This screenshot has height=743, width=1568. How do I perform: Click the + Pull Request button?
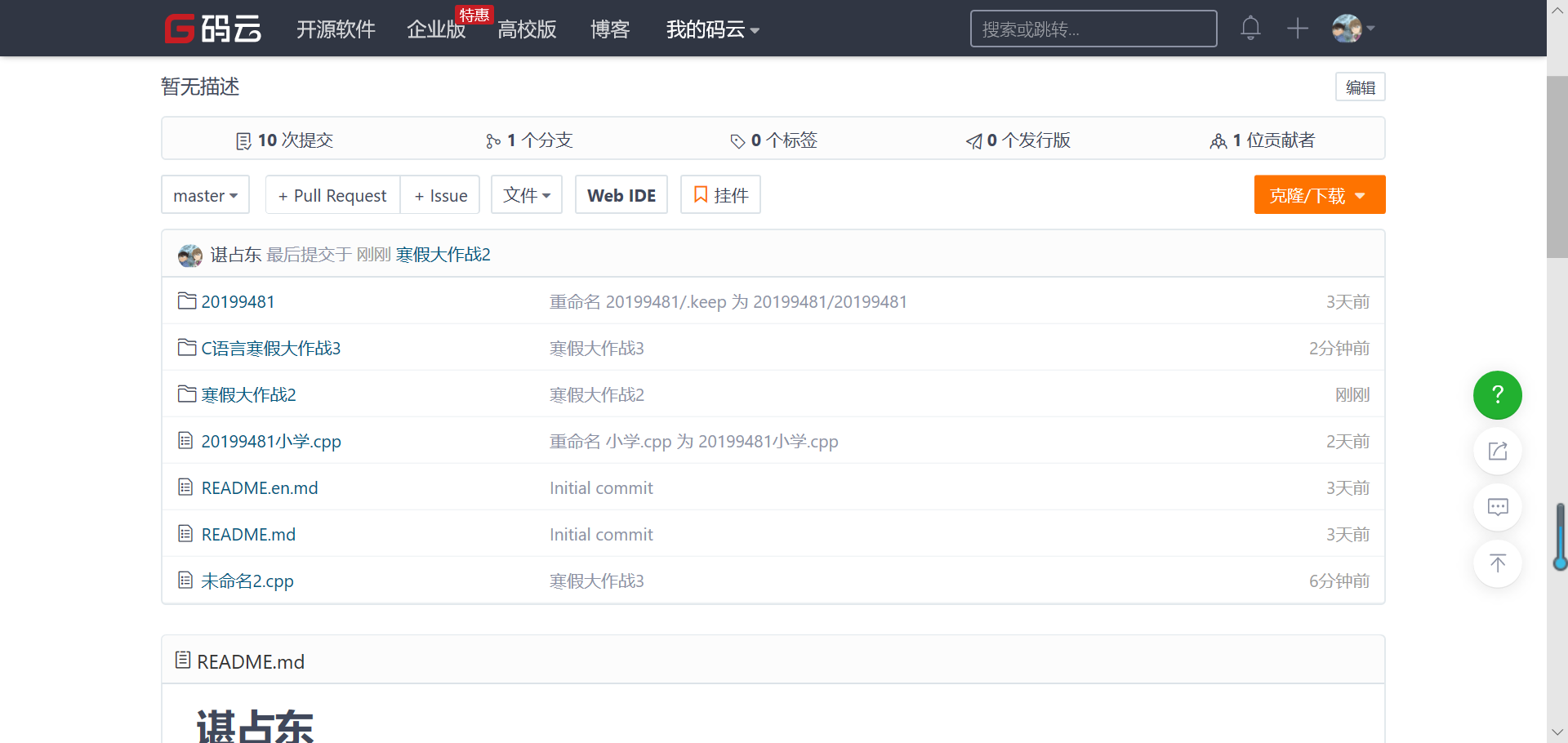click(x=332, y=195)
